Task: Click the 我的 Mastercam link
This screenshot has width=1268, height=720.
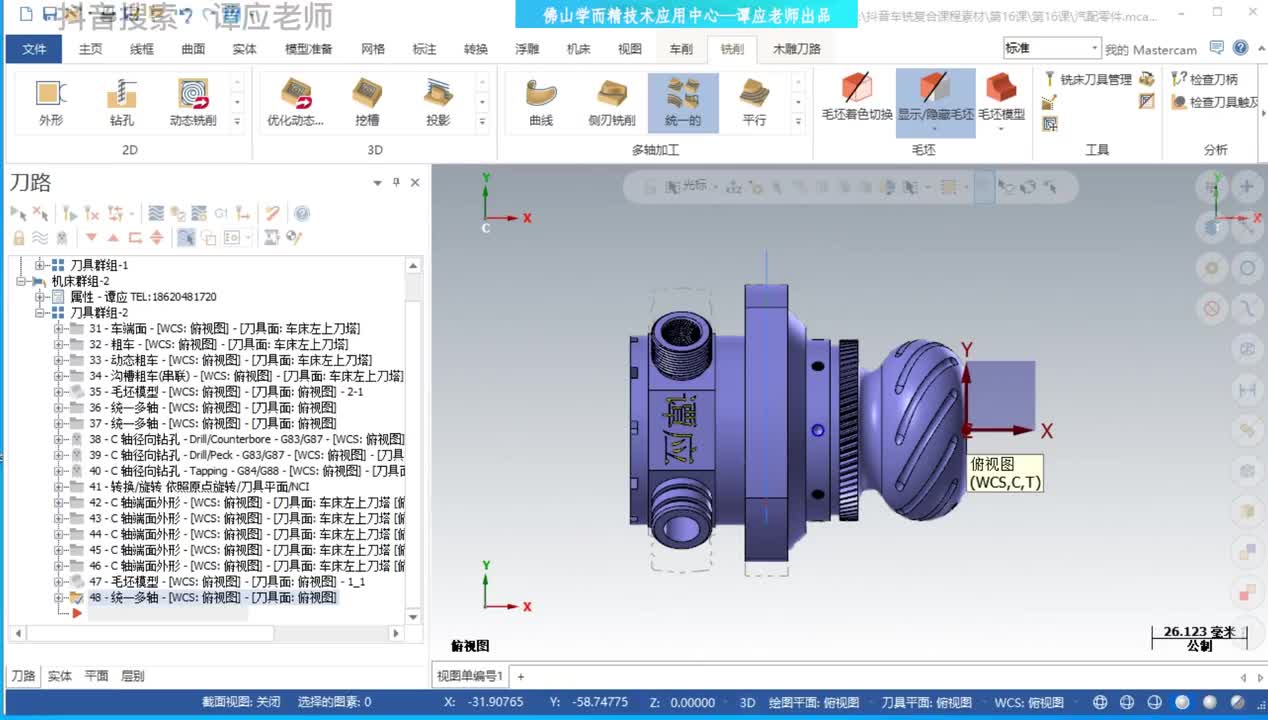Action: click(x=1151, y=49)
